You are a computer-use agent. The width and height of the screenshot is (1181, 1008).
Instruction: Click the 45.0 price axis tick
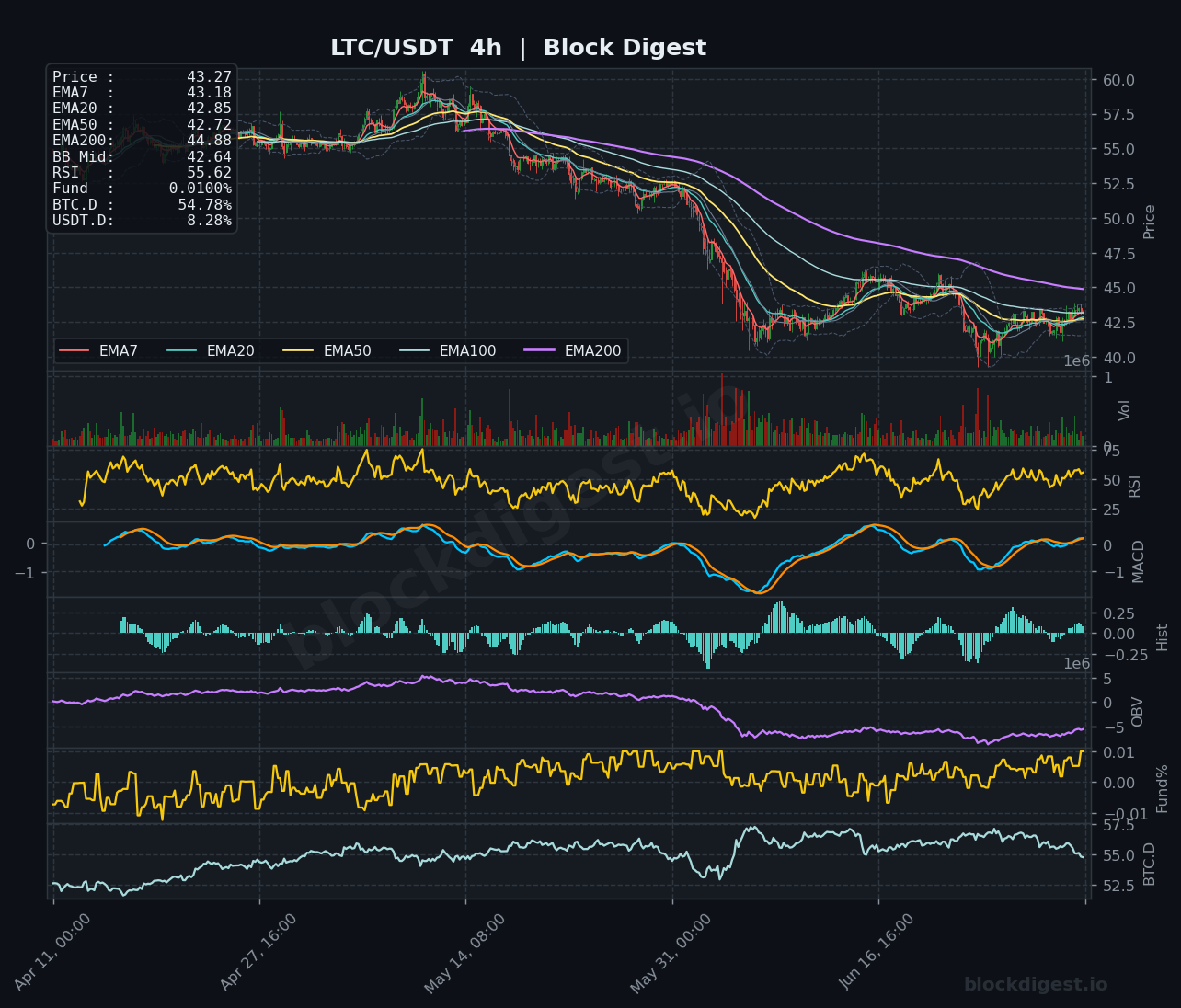pyautogui.click(x=1118, y=288)
